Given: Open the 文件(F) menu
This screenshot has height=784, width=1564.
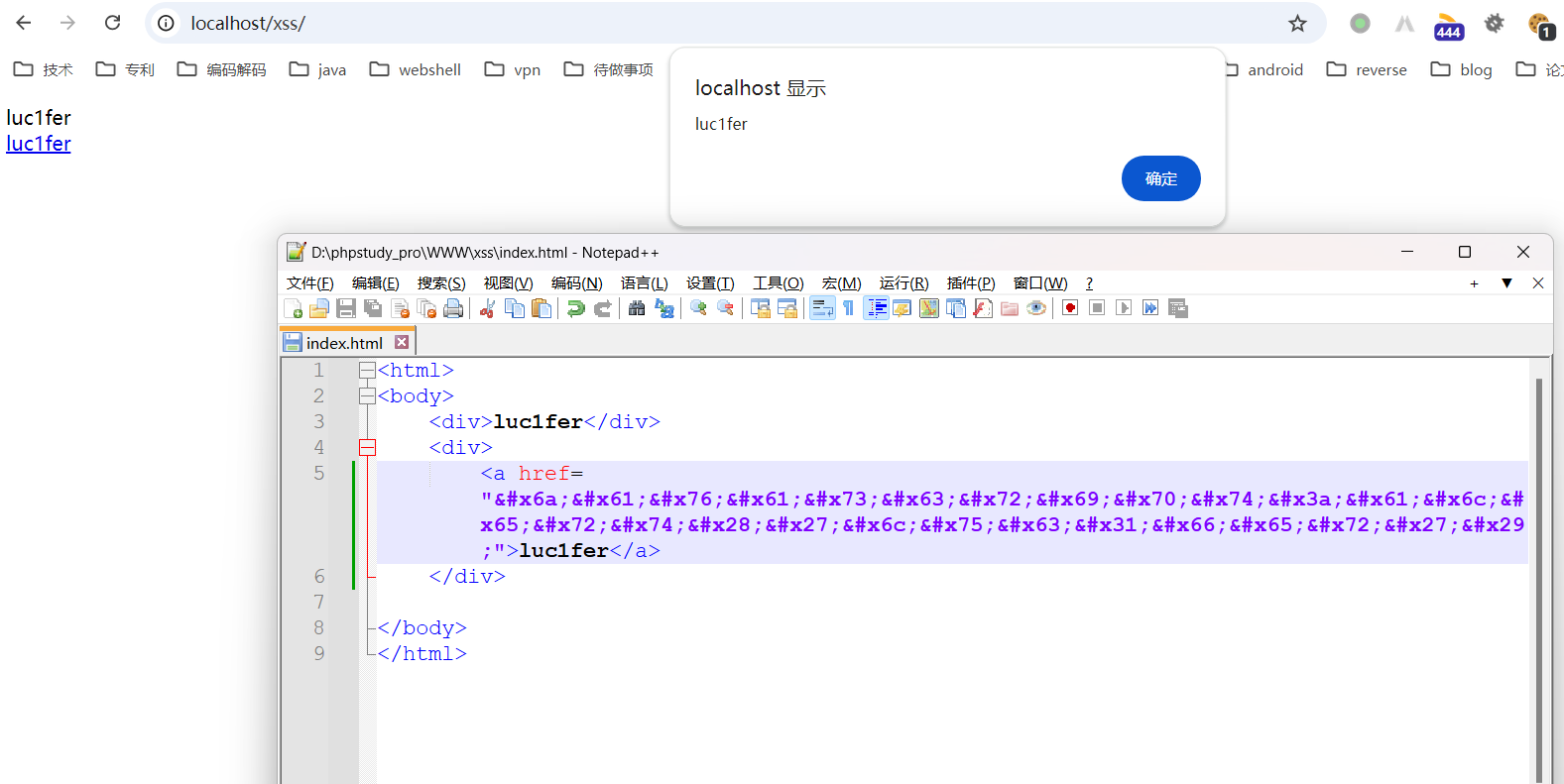Looking at the screenshot, I should pos(310,283).
